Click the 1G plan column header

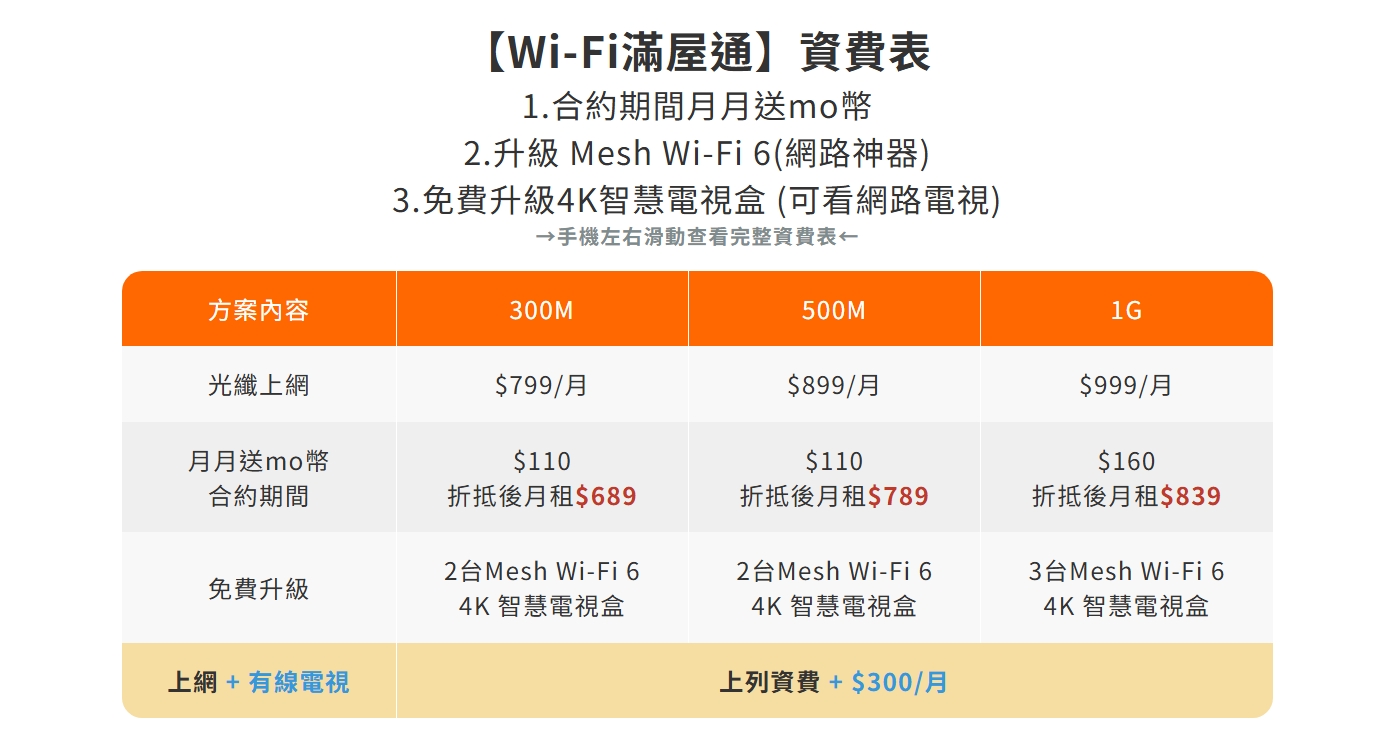pos(1126,310)
